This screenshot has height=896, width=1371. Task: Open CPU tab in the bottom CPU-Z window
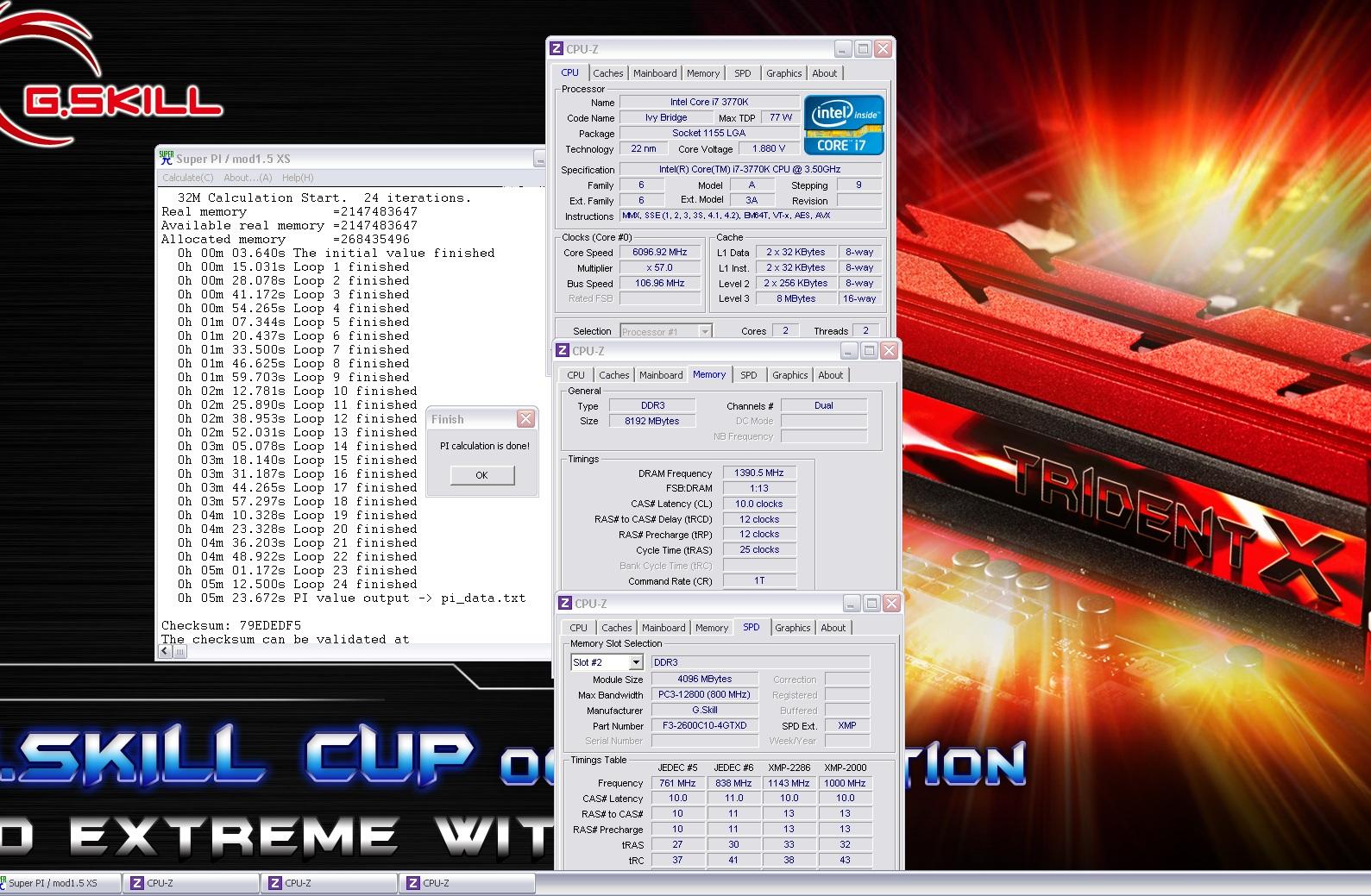tap(578, 628)
